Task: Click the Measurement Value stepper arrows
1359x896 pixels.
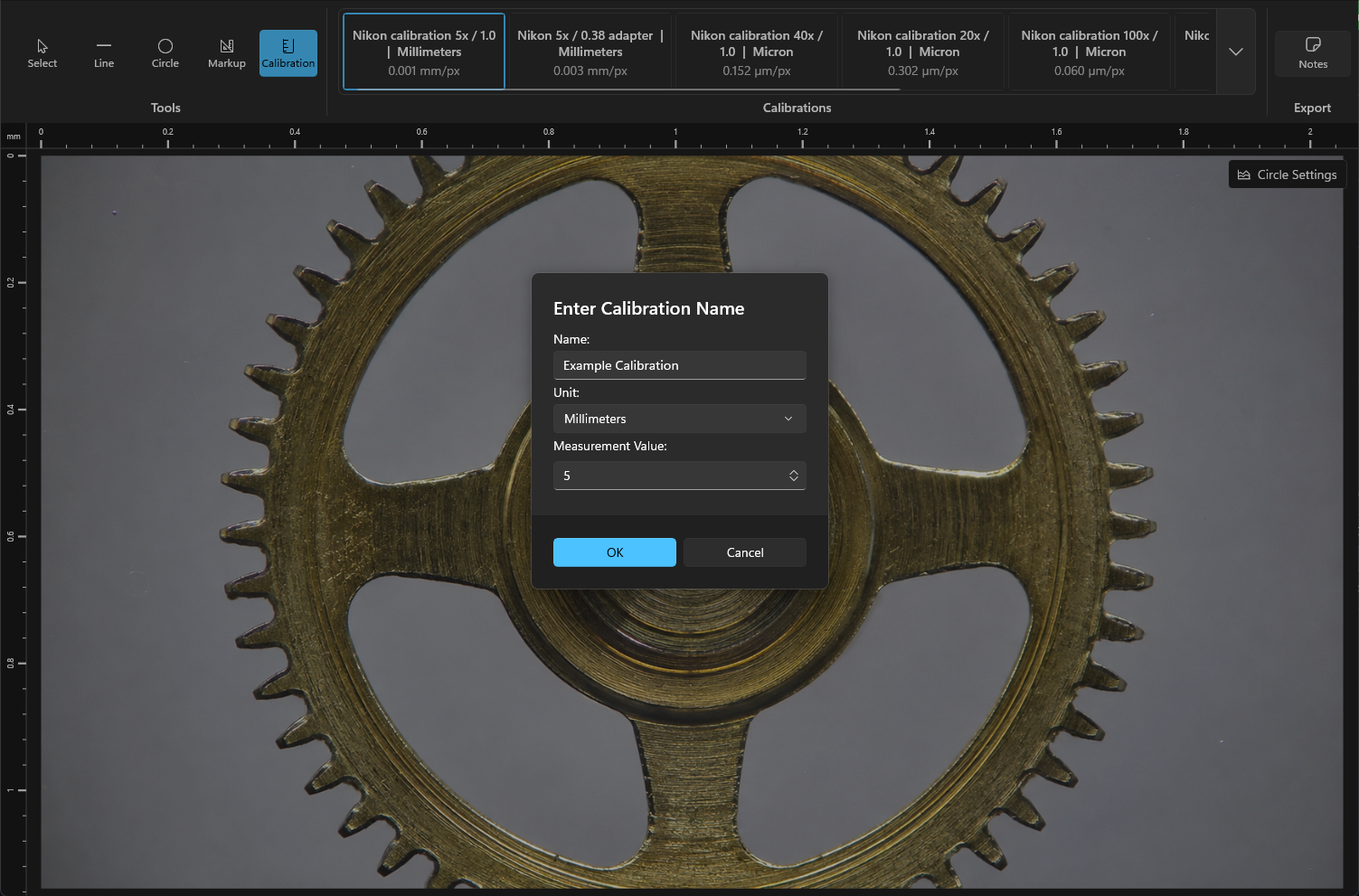Action: [793, 476]
